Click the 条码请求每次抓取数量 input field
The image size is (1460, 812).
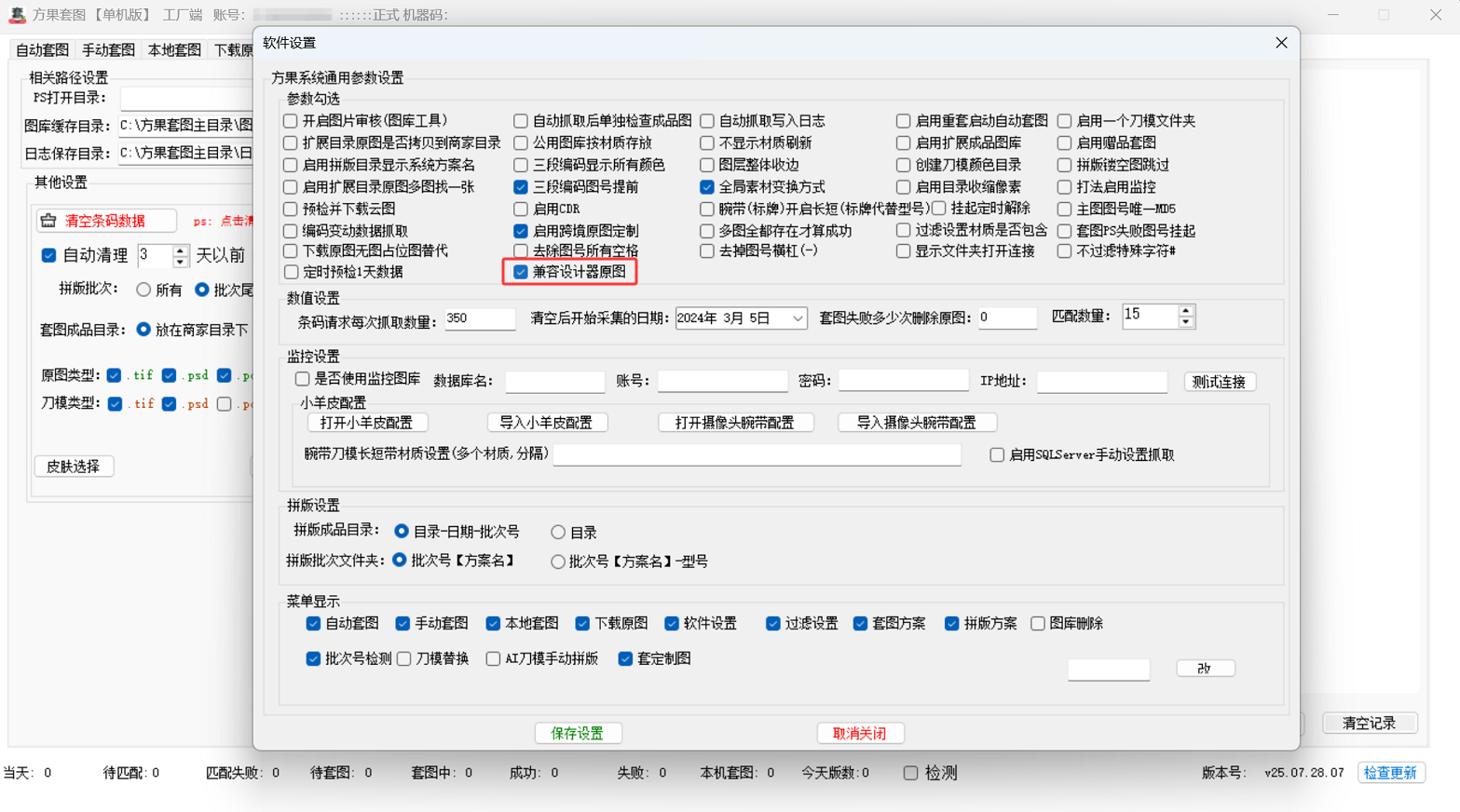tap(480, 318)
